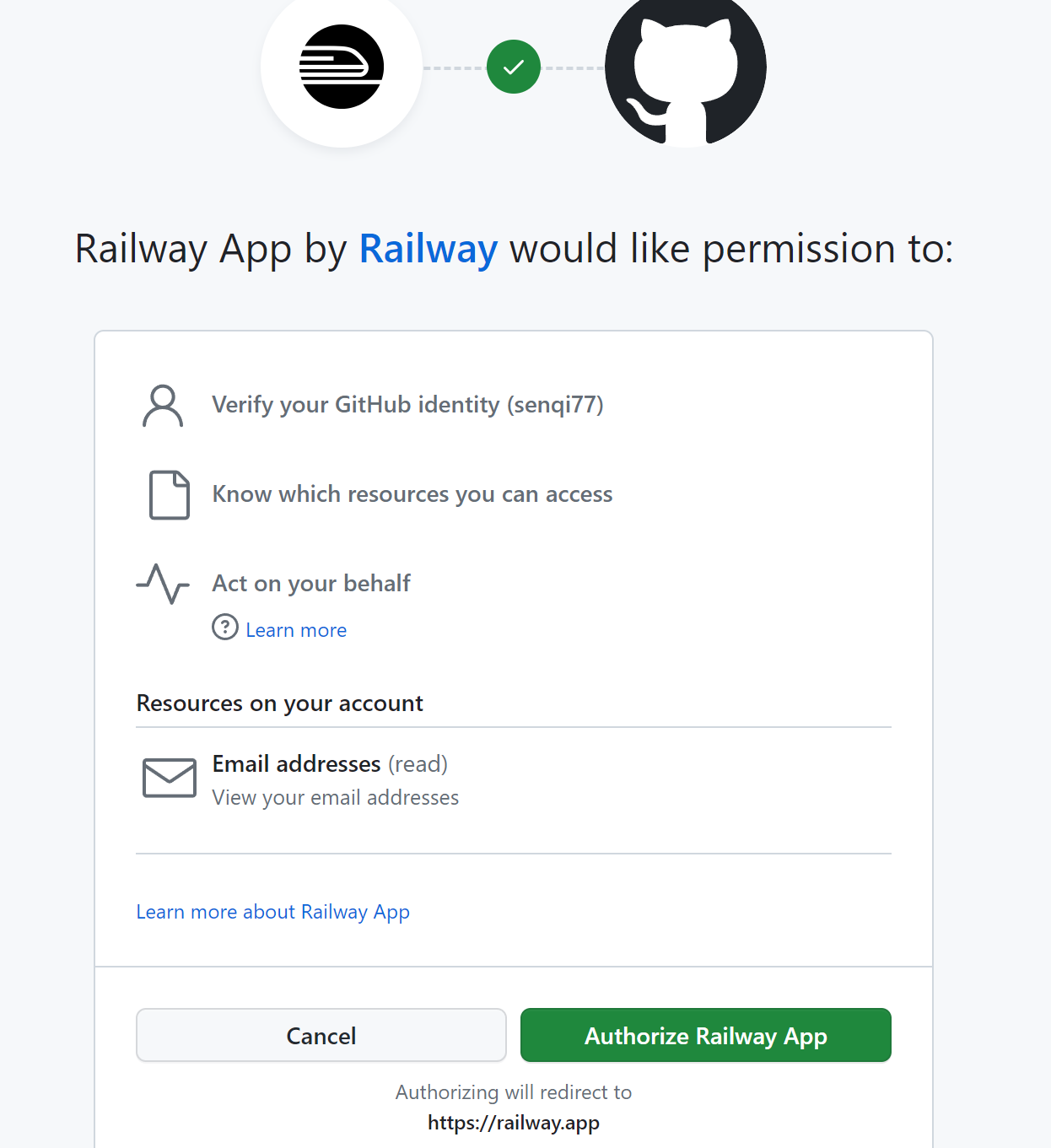Click the person icon beside Verify identity

click(x=163, y=406)
